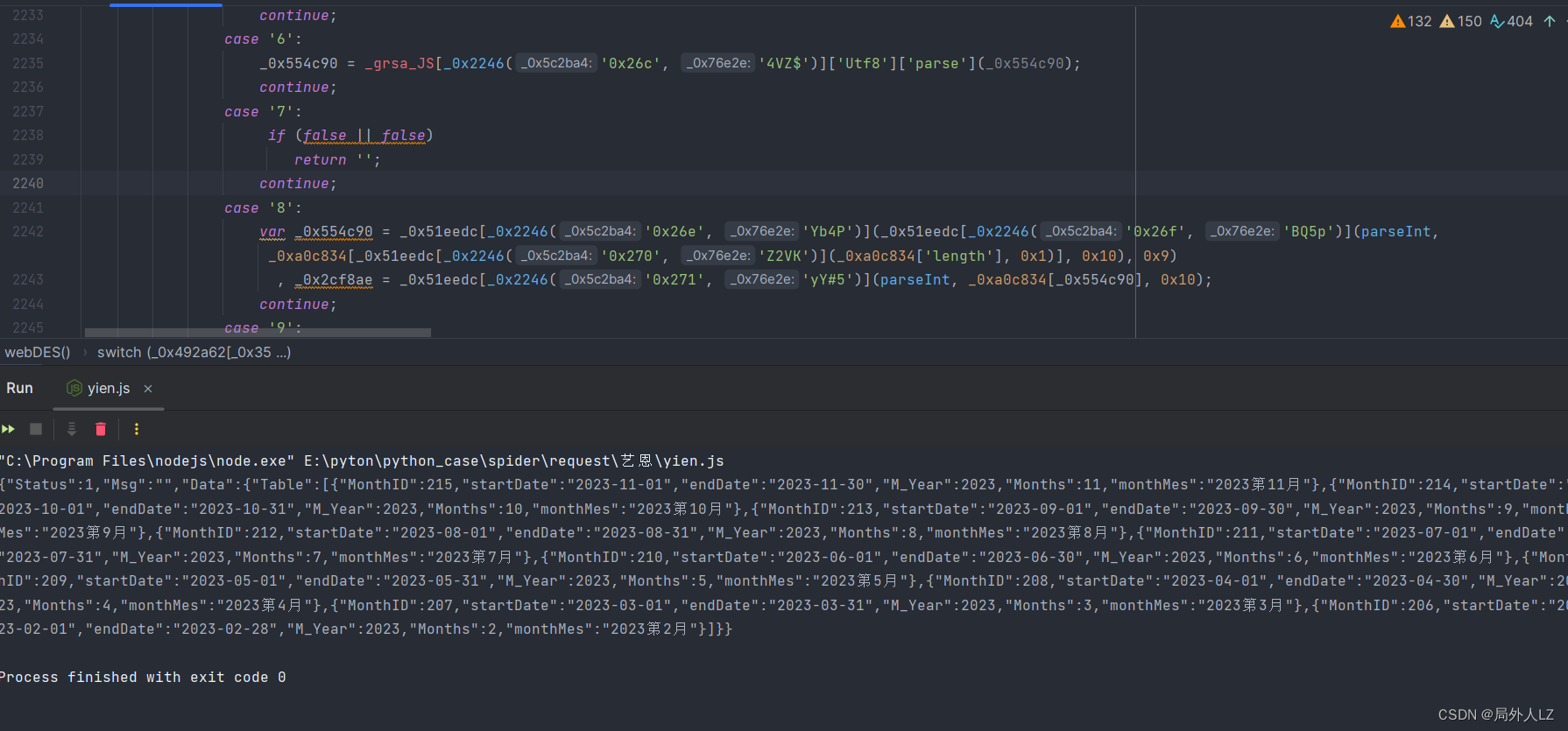Click the Rerun double-arrow icon
Viewport: 1568px width, 731px height.
[x=8, y=429]
